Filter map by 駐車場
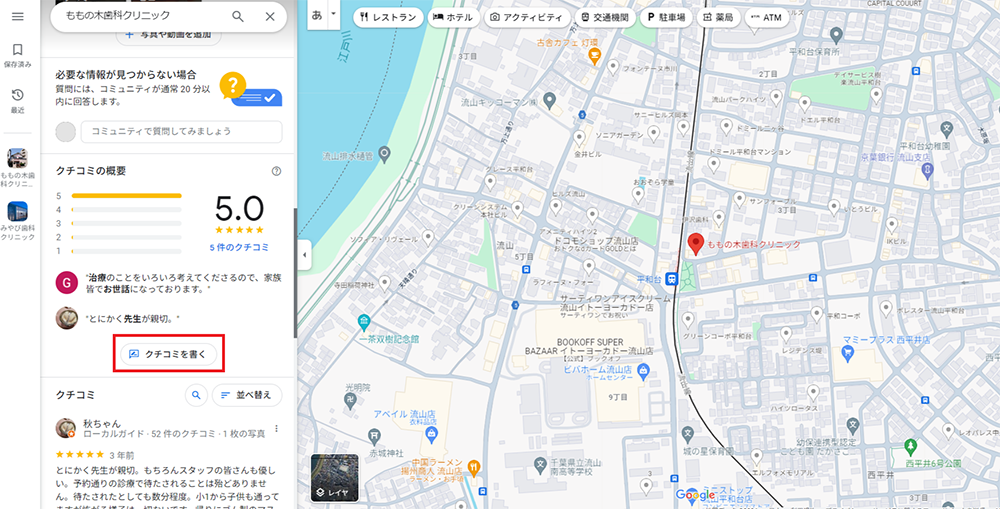 point(663,17)
